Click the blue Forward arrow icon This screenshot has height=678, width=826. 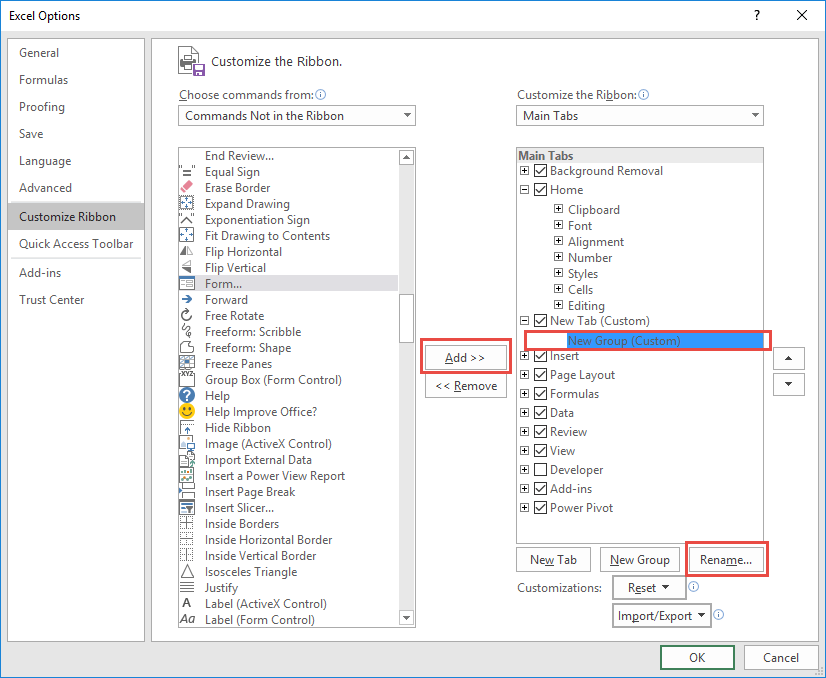point(186,299)
